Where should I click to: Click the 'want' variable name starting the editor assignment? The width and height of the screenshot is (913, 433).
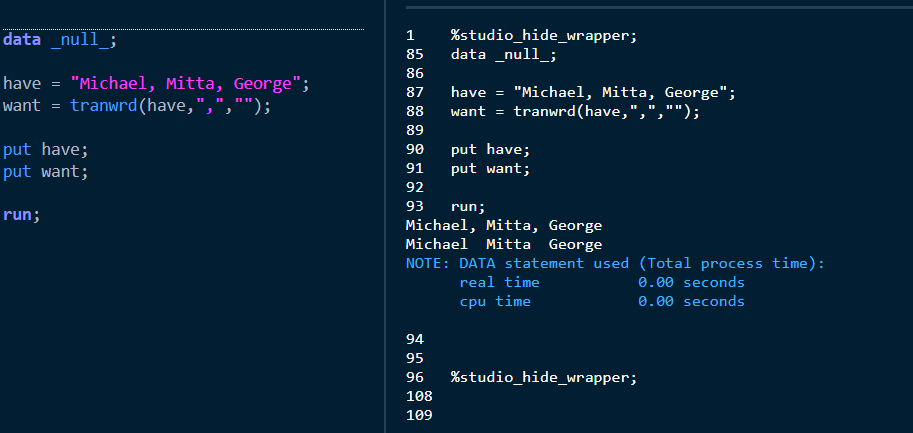point(21,106)
